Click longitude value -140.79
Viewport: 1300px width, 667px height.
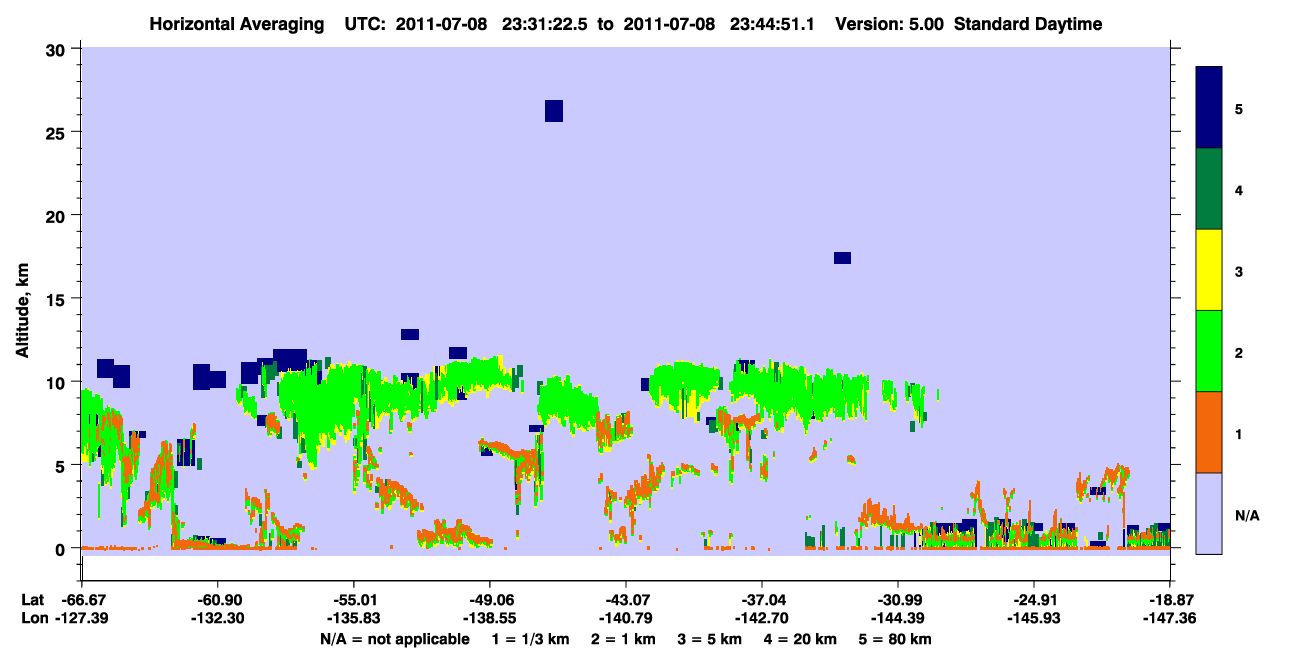pos(625,619)
